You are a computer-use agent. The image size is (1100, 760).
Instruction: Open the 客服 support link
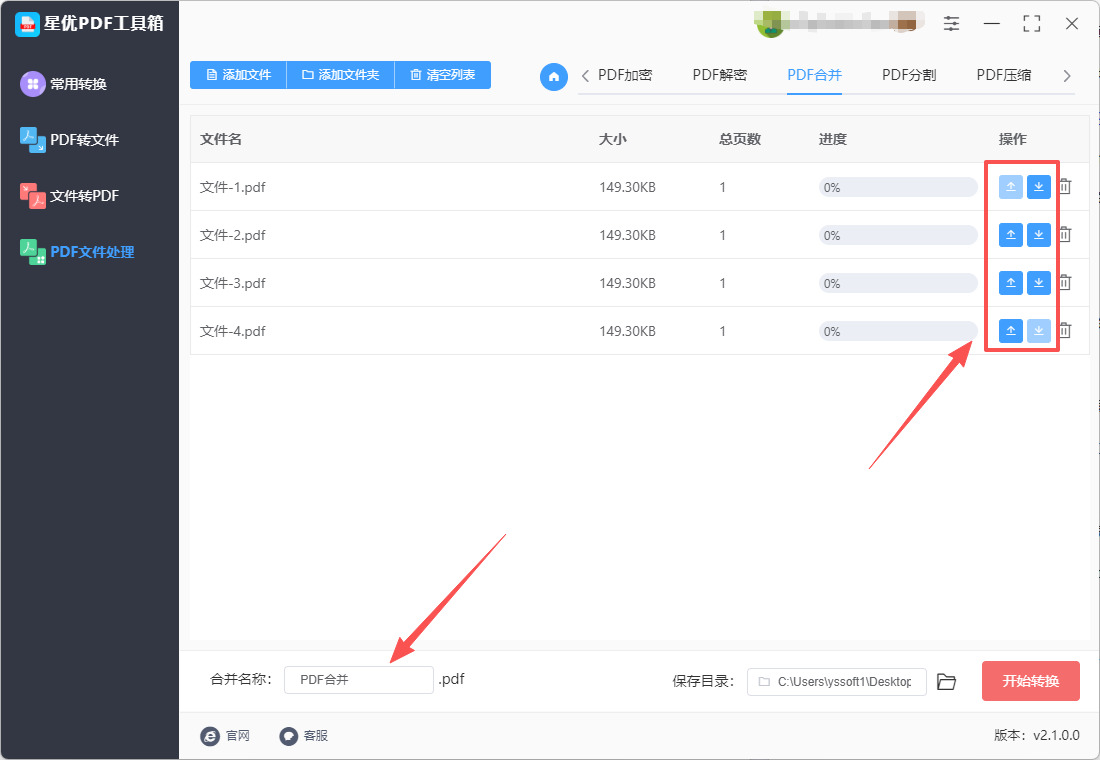(304, 735)
